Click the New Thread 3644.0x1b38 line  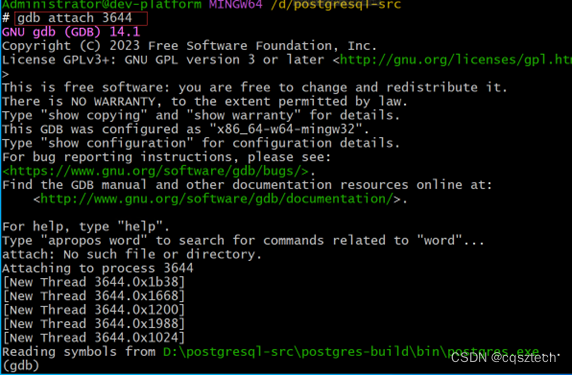click(x=94, y=282)
